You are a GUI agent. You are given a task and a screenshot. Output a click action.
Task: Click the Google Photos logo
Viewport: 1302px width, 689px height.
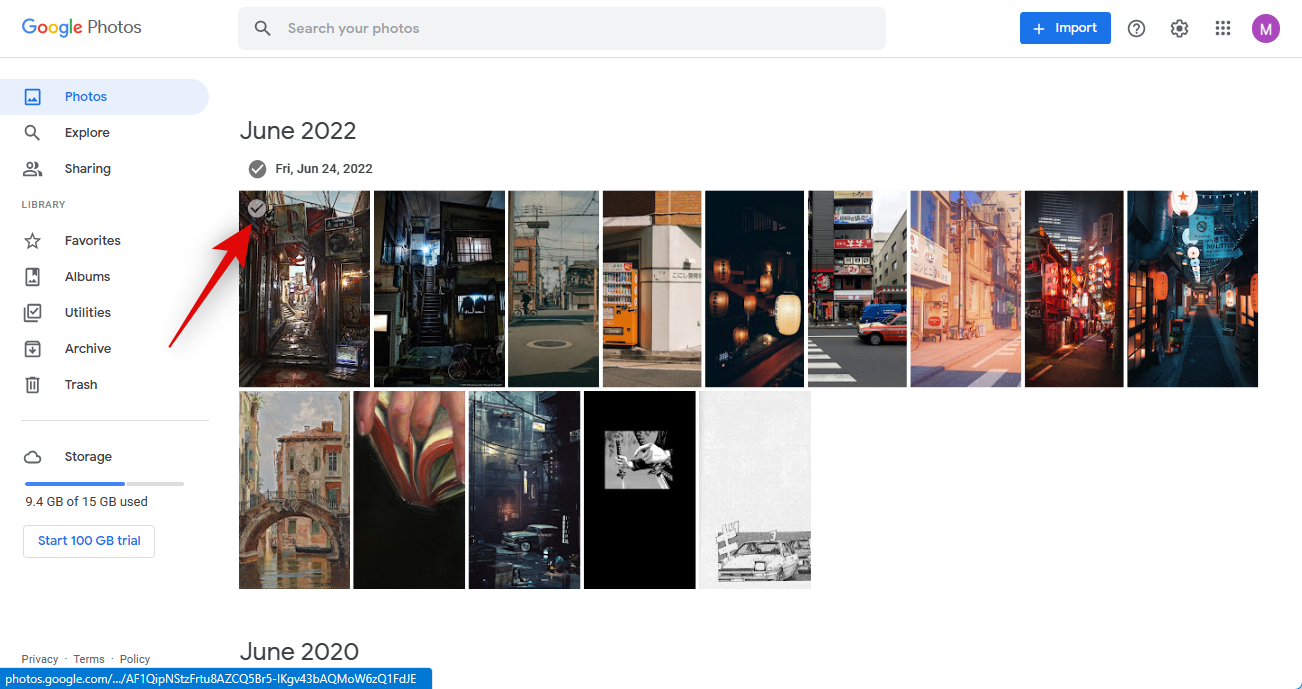(x=82, y=28)
